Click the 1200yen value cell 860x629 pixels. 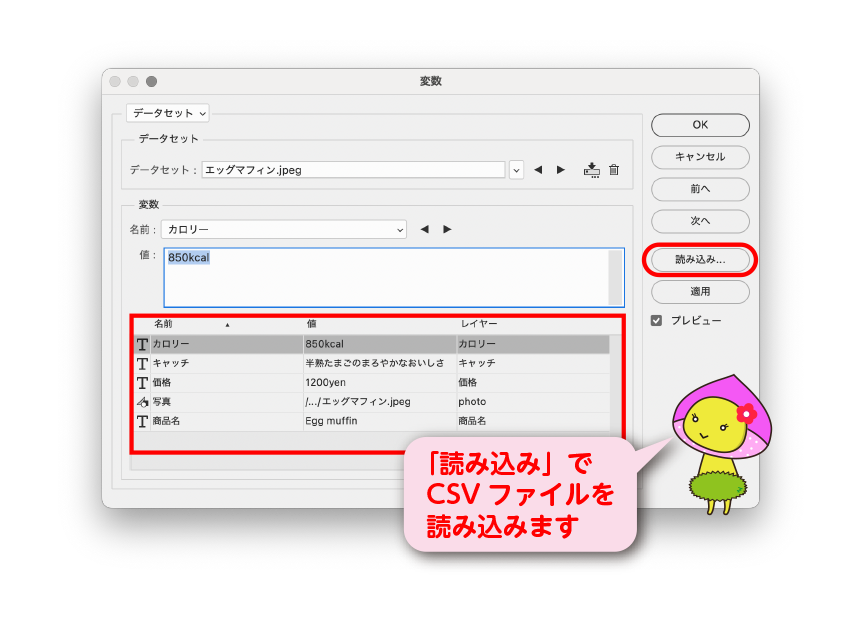coord(380,383)
